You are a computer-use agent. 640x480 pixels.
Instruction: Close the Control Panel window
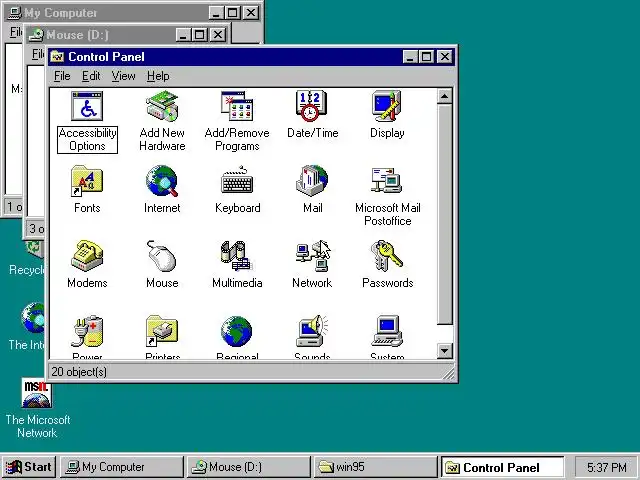coord(444,57)
